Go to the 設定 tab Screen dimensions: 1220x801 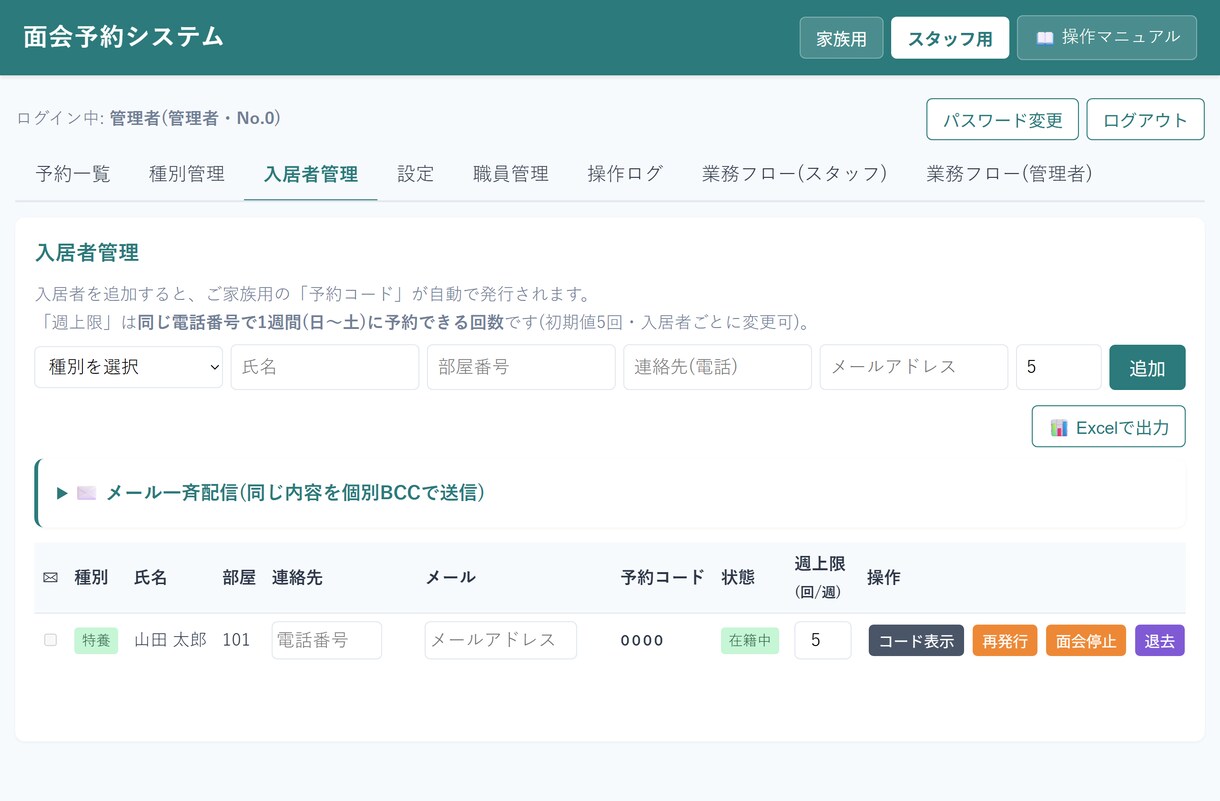[416, 174]
